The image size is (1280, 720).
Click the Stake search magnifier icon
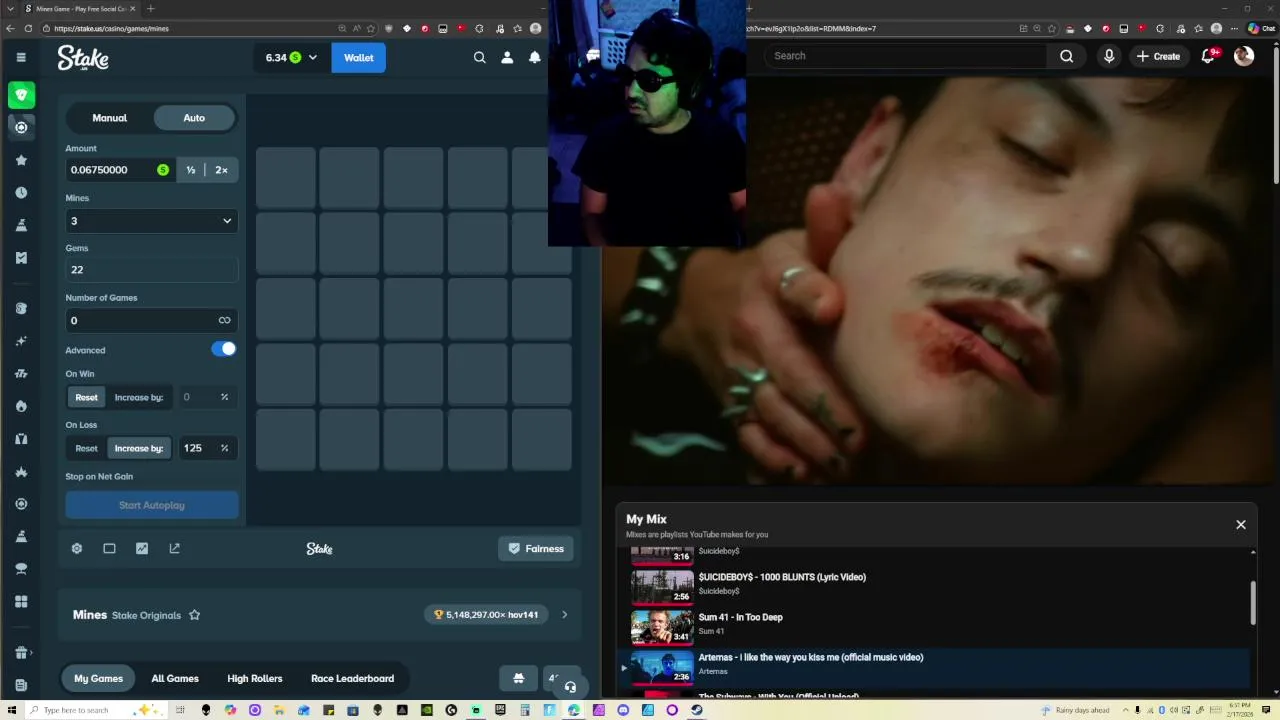pos(480,58)
